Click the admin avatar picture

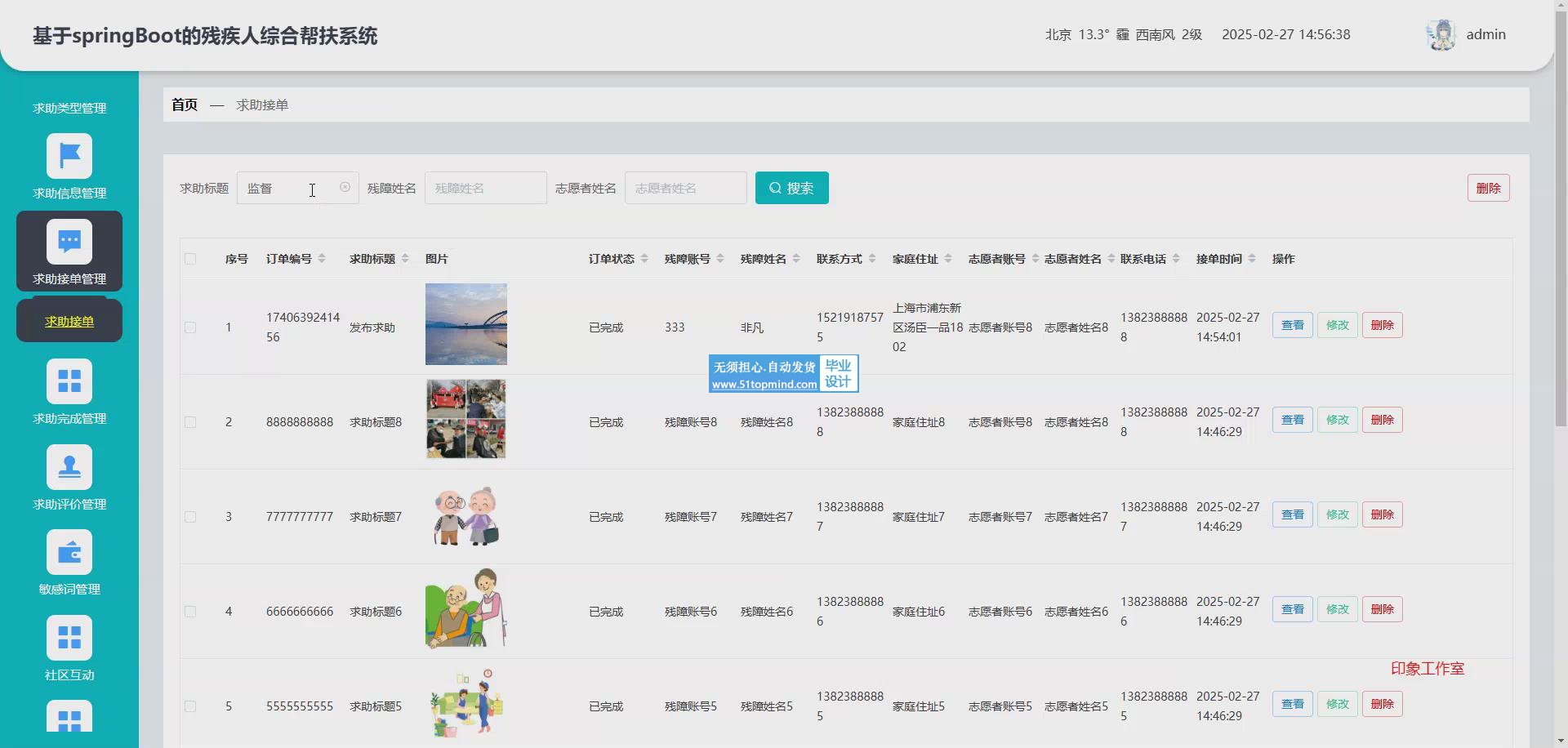(1441, 35)
